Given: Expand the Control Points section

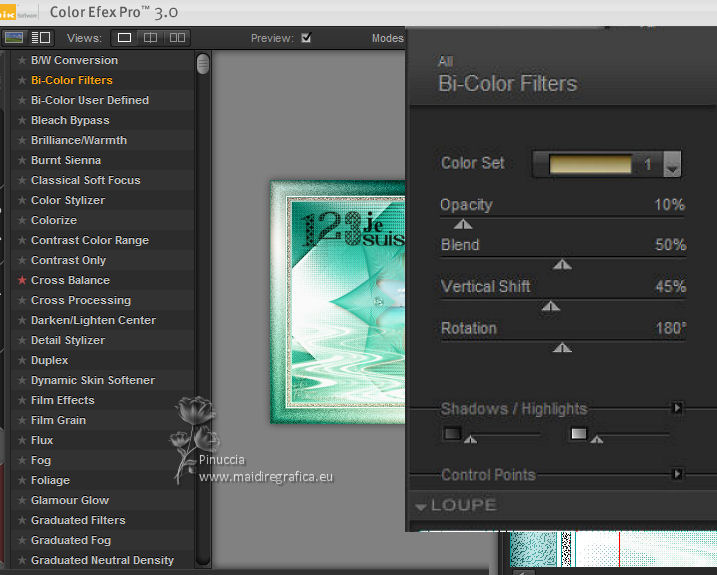Looking at the screenshot, I should pyautogui.click(x=677, y=474).
